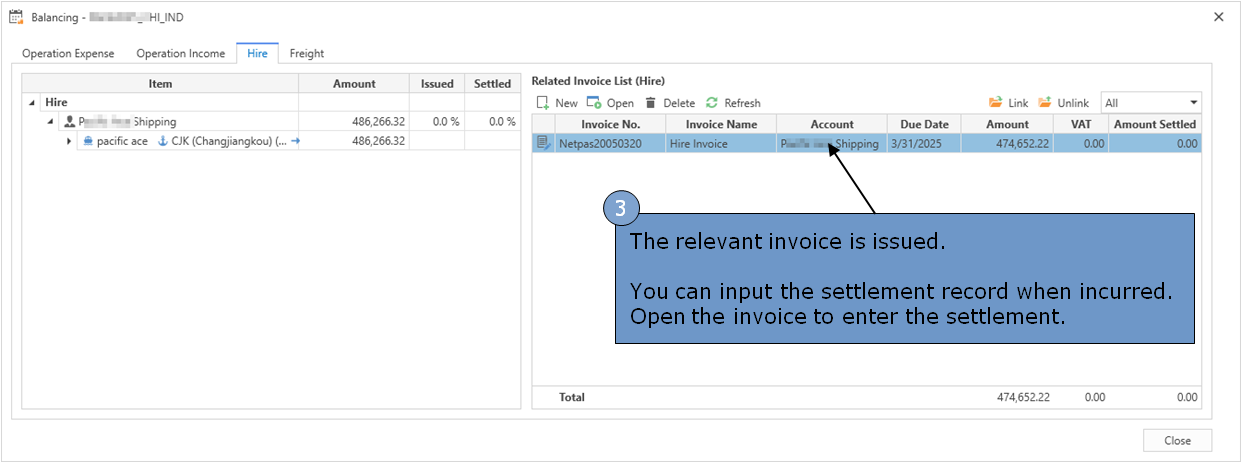Click the Unlink folder icon
The image size is (1242, 463).
point(1045,103)
